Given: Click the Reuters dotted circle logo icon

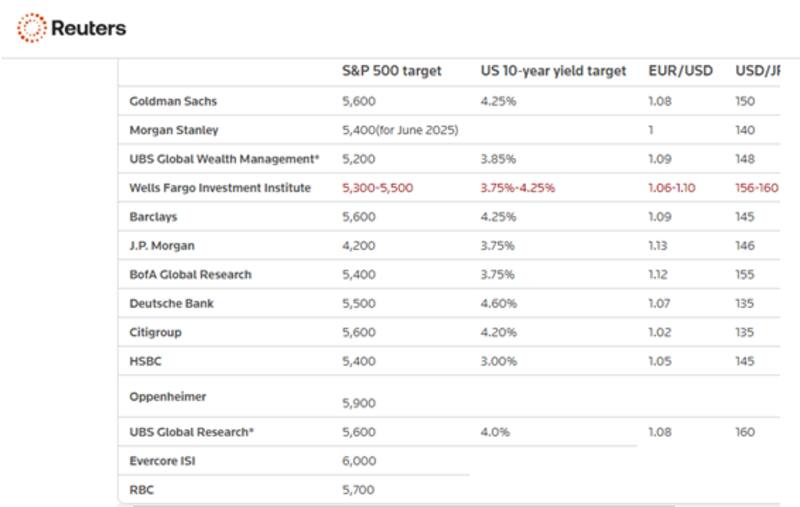Looking at the screenshot, I should [31, 28].
